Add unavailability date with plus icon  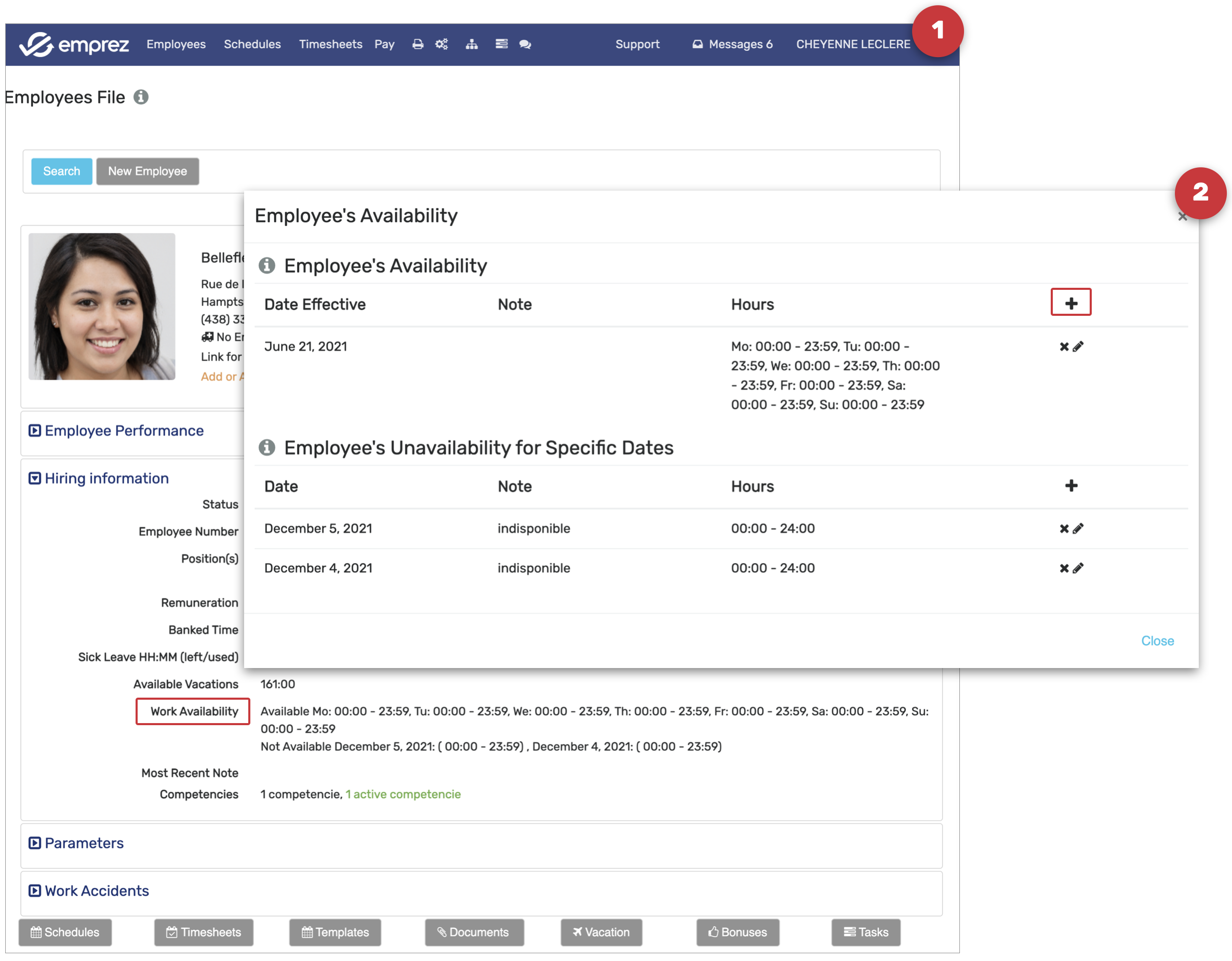coord(1070,486)
